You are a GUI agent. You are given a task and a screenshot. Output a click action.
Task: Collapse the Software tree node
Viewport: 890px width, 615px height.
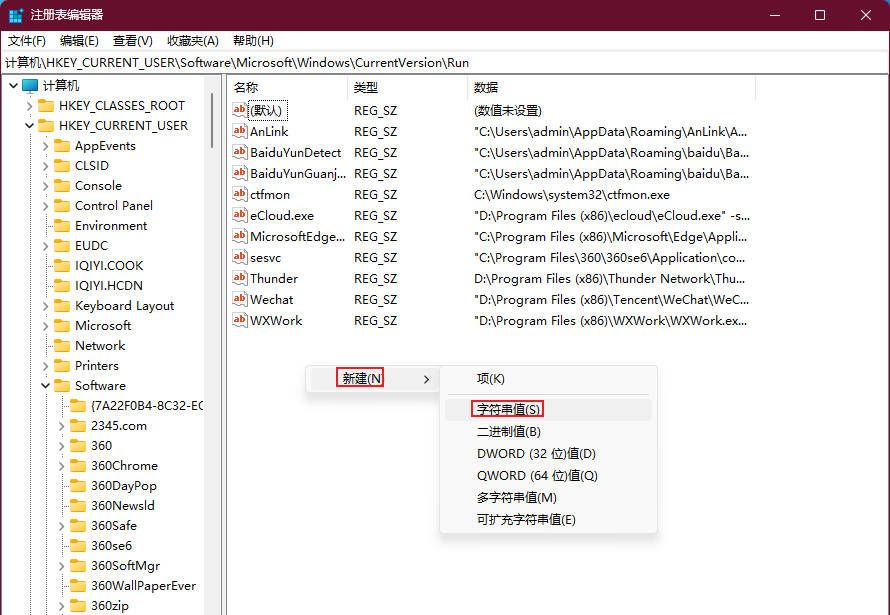coord(44,385)
